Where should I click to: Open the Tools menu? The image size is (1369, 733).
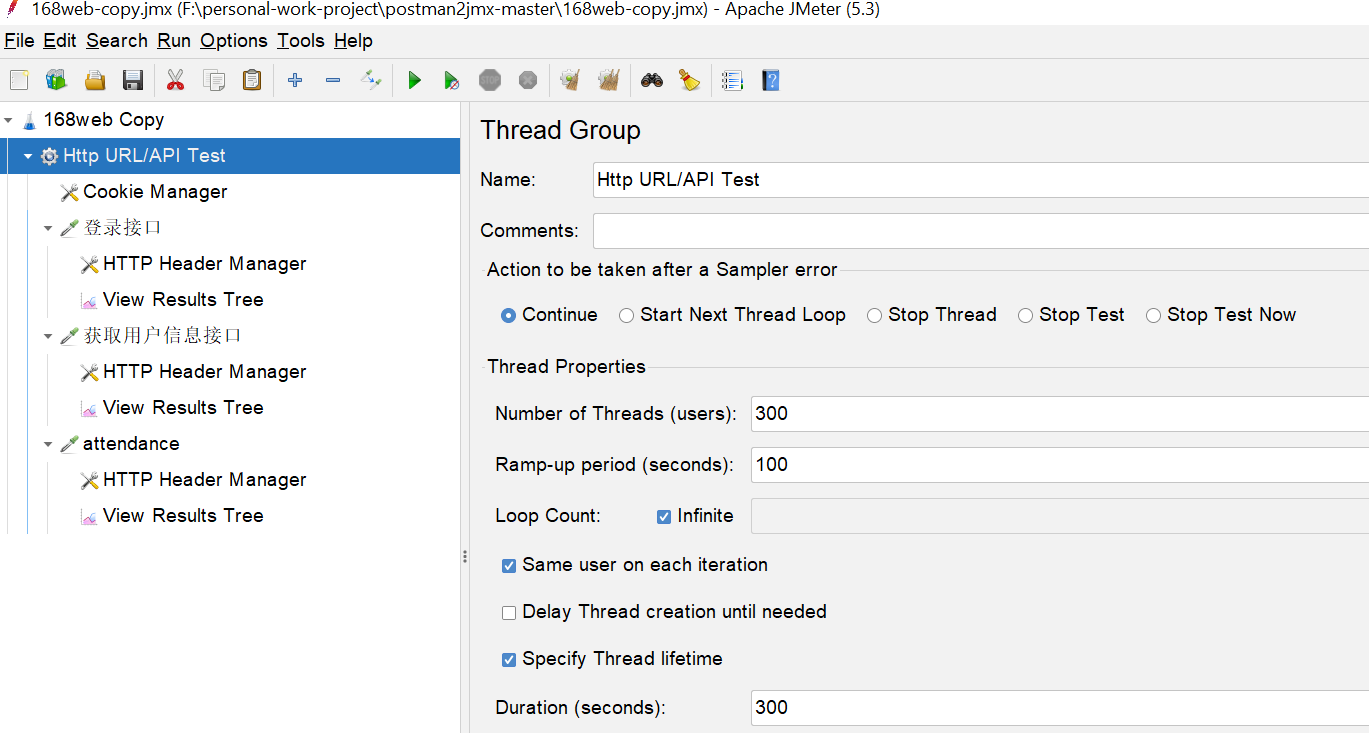[x=301, y=41]
